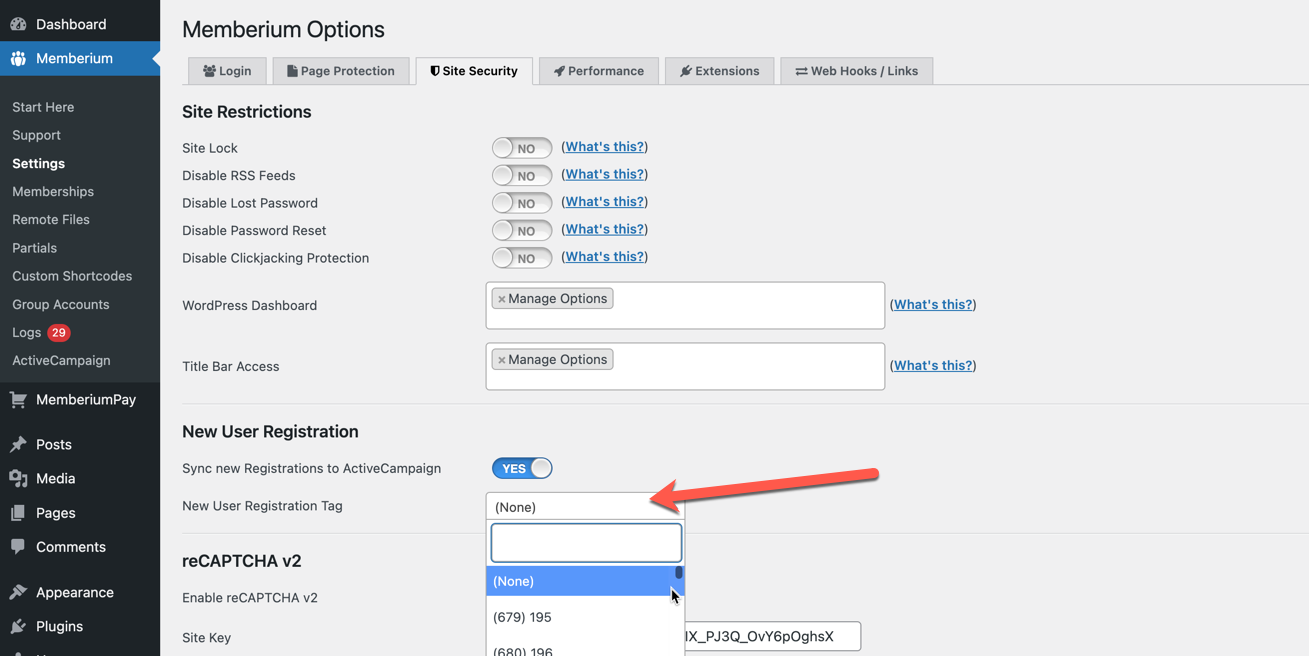1309x656 pixels.
Task: Click the Dashboard gauge icon
Action: pyautogui.click(x=18, y=24)
